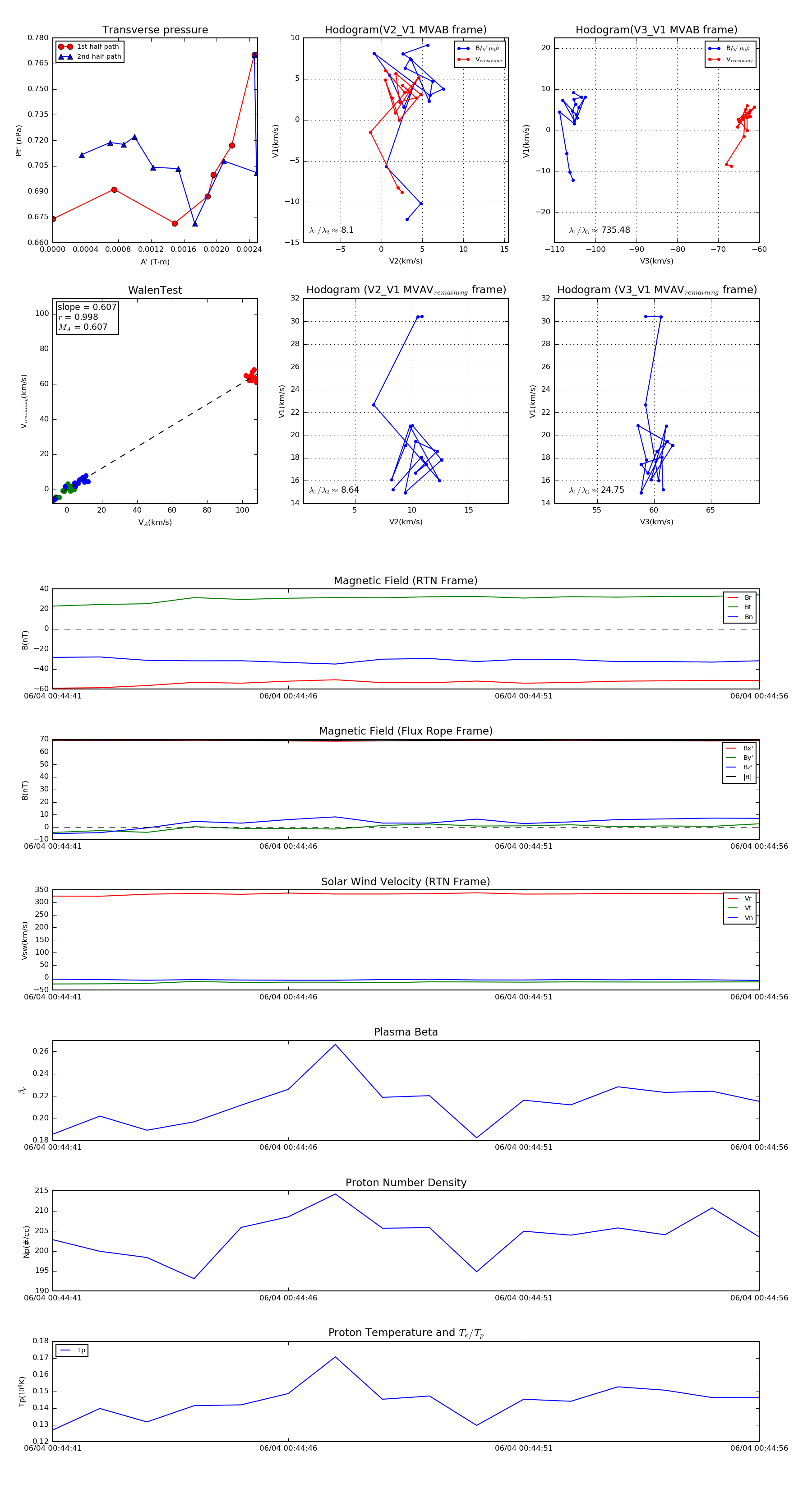Click the "Plasma Beta" plot title
This screenshot has height=1489, width=812.
pos(406,1032)
